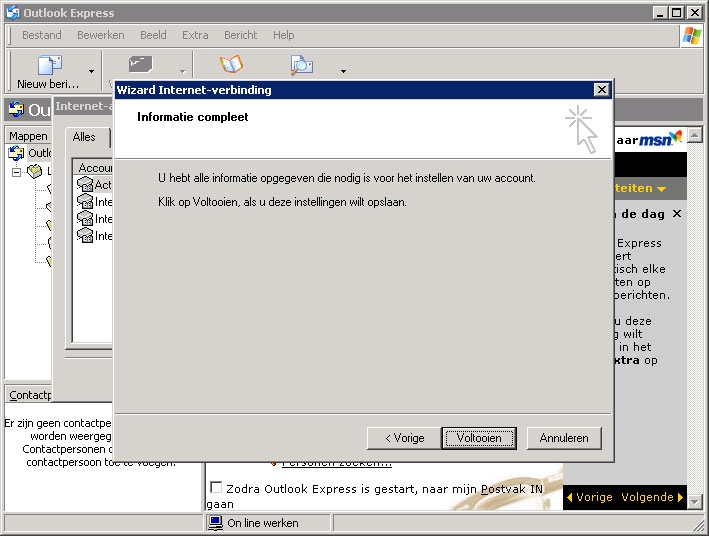Viewport: 709px width, 536px height.
Task: Click the On line werken status icon
Action: (x=215, y=523)
